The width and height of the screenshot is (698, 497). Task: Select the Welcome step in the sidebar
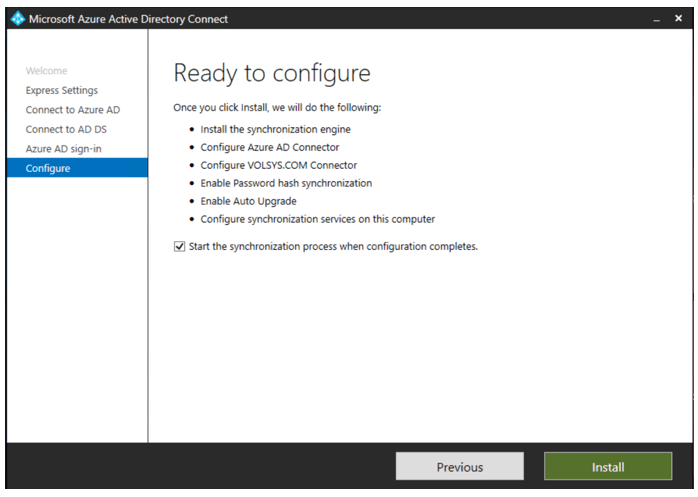(46, 71)
